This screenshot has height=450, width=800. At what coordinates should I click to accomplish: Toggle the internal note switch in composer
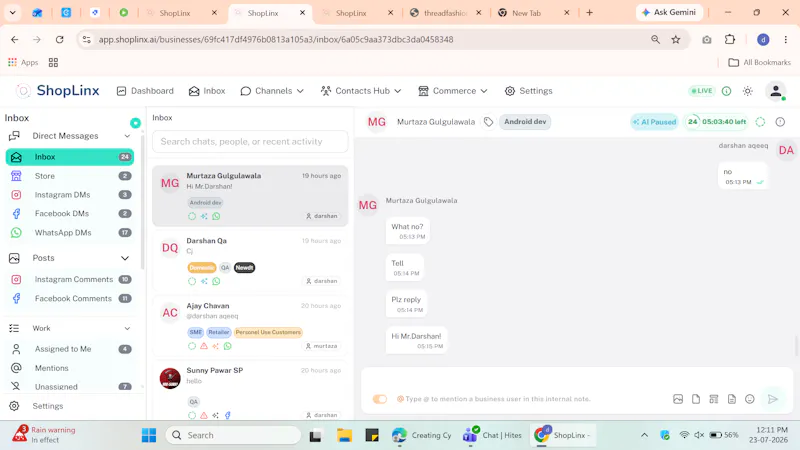pos(380,399)
